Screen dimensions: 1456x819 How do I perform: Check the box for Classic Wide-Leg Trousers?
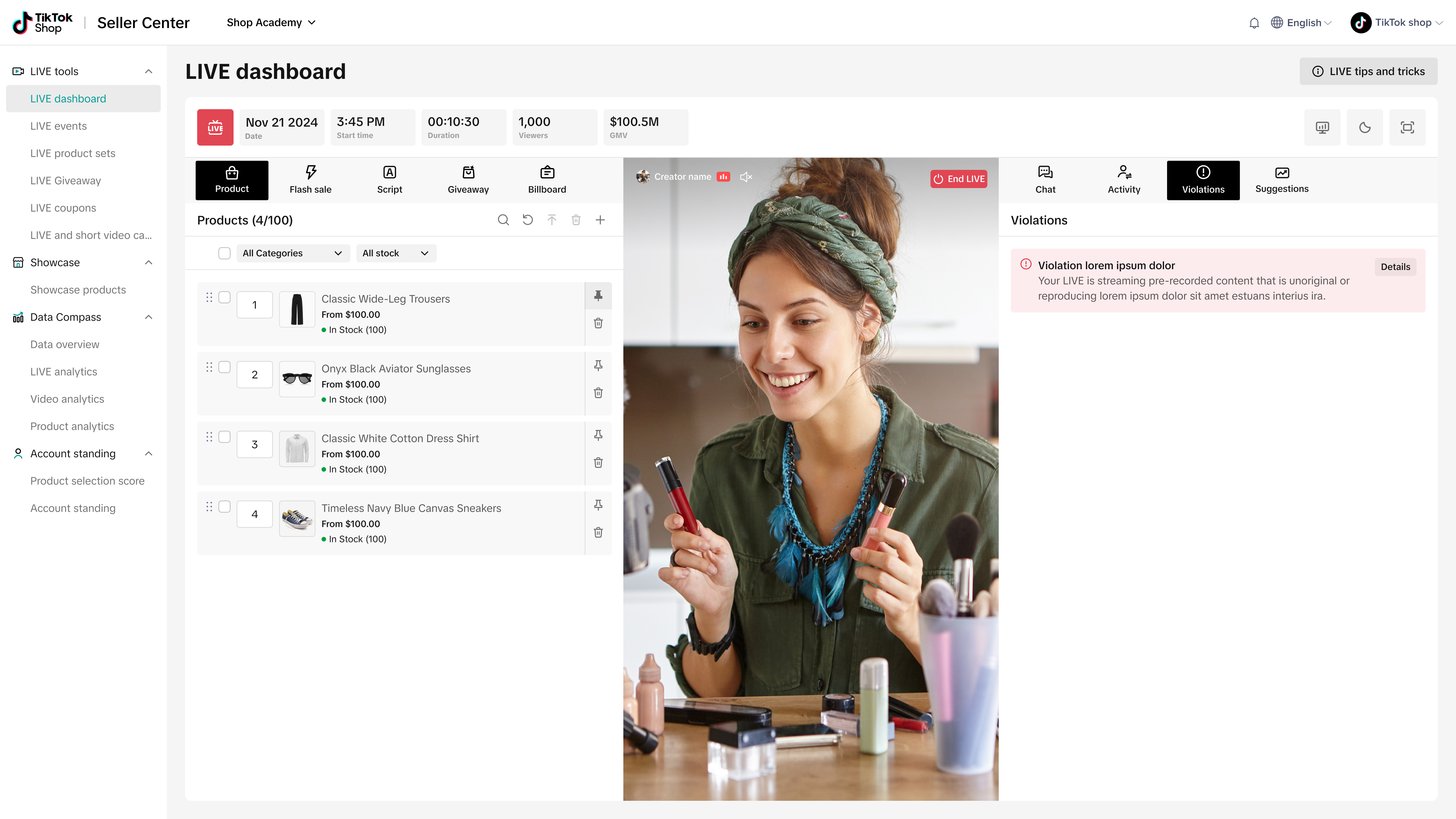(x=224, y=297)
